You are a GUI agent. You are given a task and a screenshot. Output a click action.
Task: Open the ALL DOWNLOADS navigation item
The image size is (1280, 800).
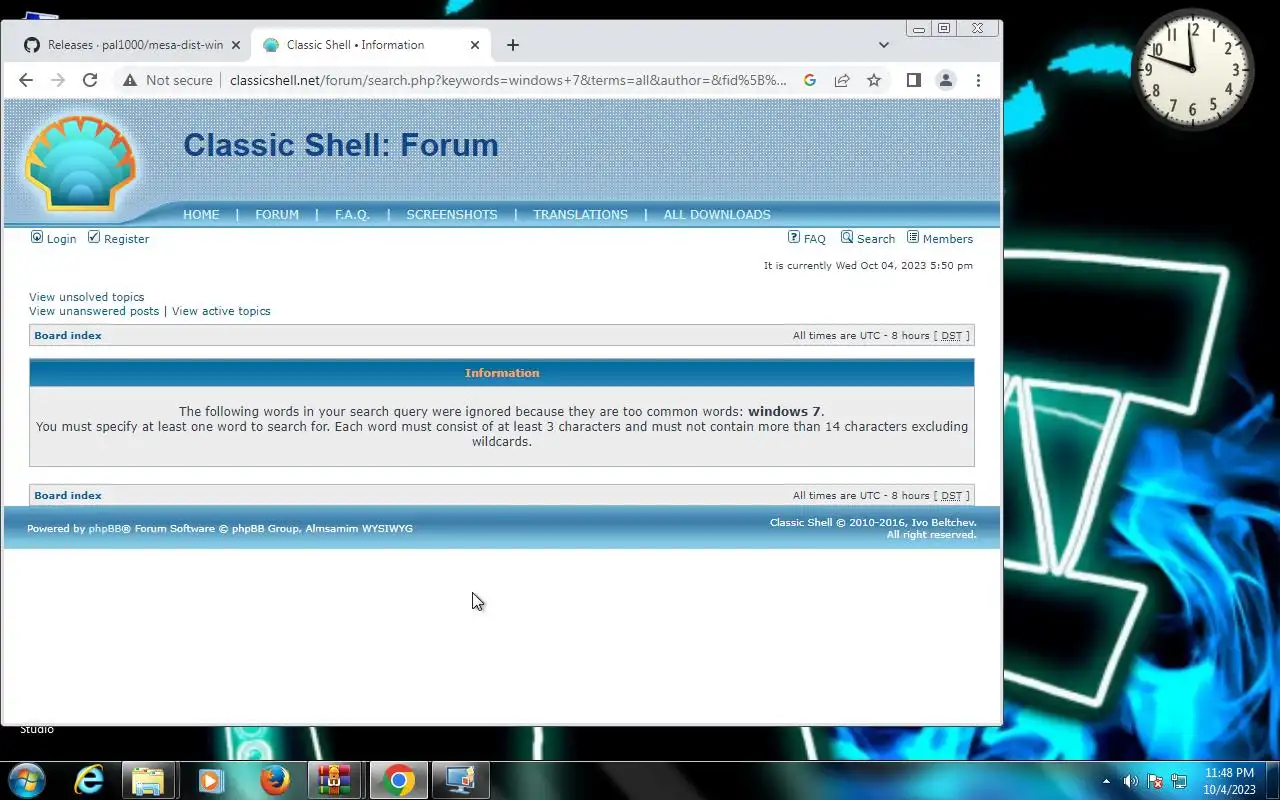tap(717, 214)
